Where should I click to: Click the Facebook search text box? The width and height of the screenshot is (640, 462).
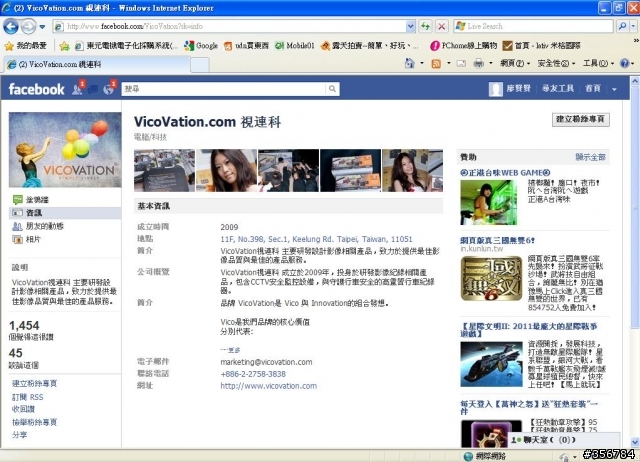pyautogui.click(x=224, y=89)
